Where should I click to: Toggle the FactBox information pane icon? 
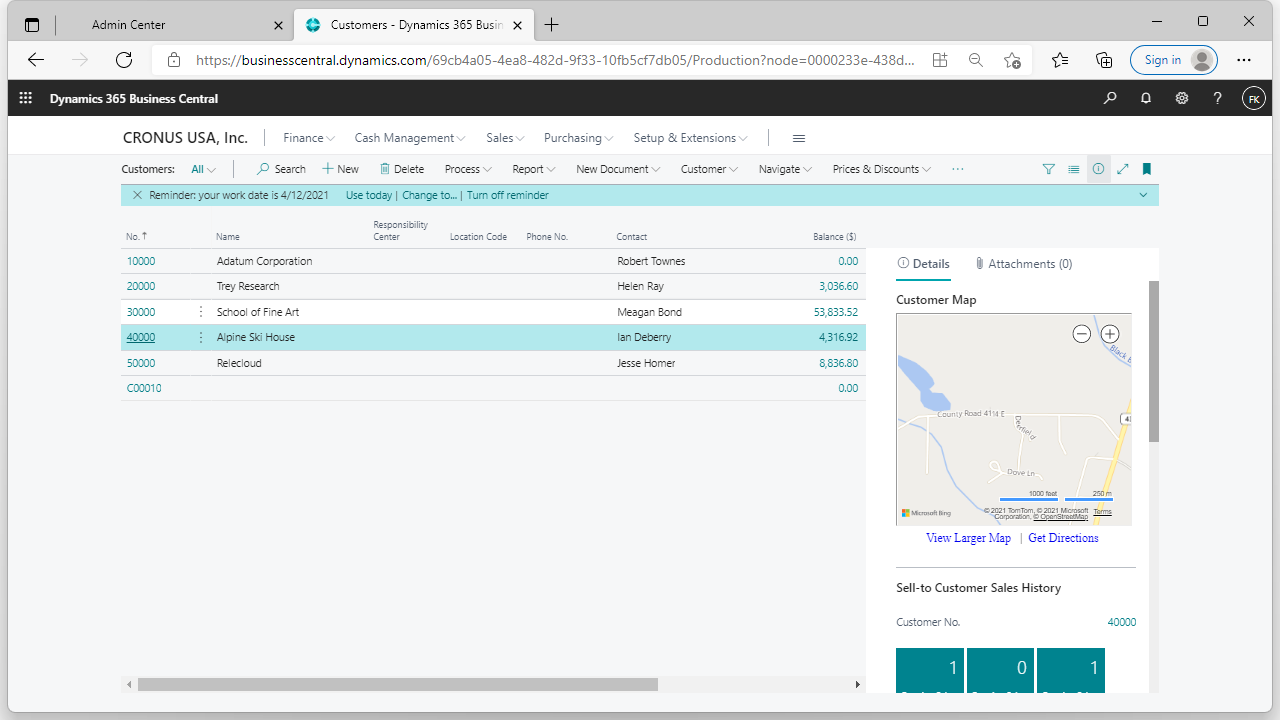[x=1098, y=169]
